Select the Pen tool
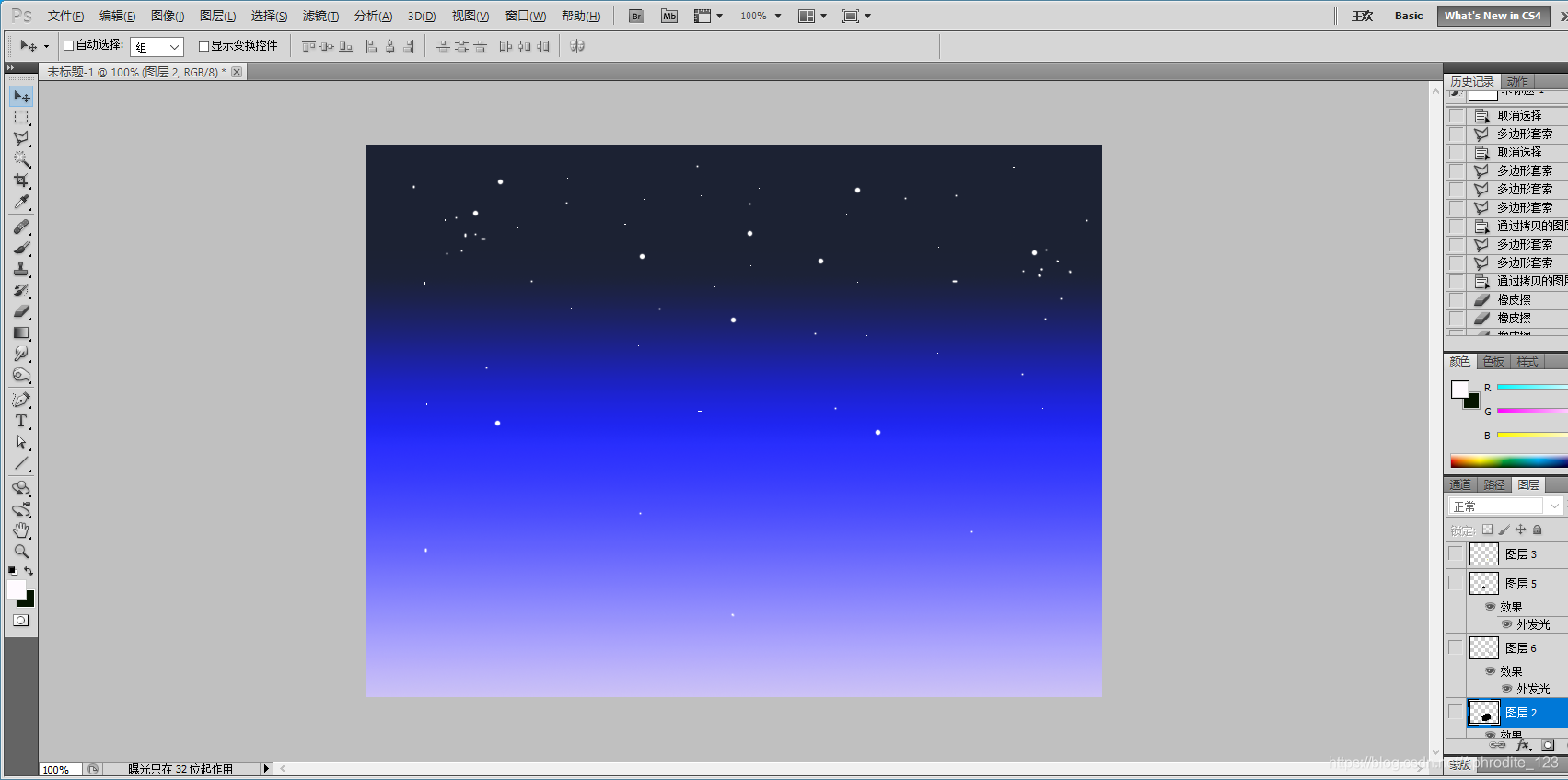Screen dimensions: 1568x780 [21, 400]
